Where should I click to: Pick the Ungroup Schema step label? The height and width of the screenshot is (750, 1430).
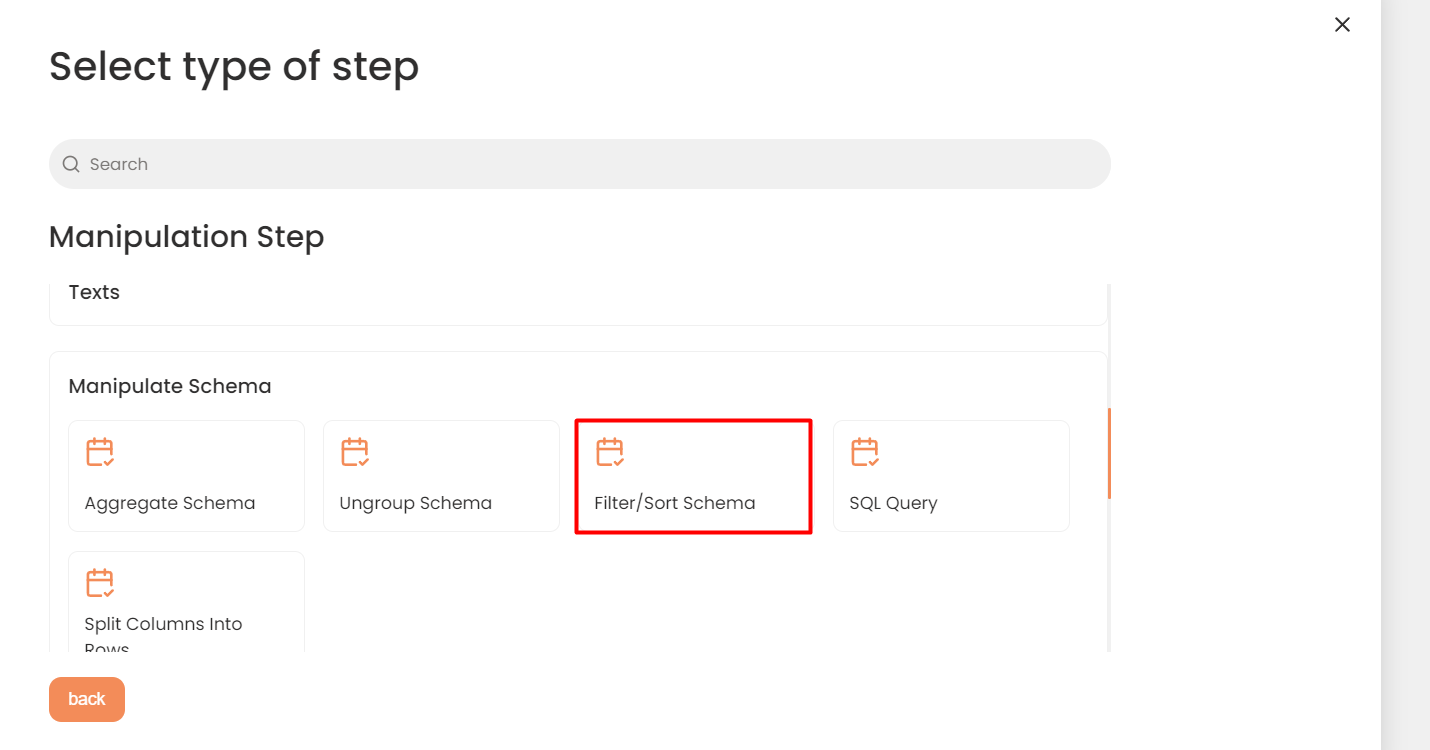coord(416,503)
